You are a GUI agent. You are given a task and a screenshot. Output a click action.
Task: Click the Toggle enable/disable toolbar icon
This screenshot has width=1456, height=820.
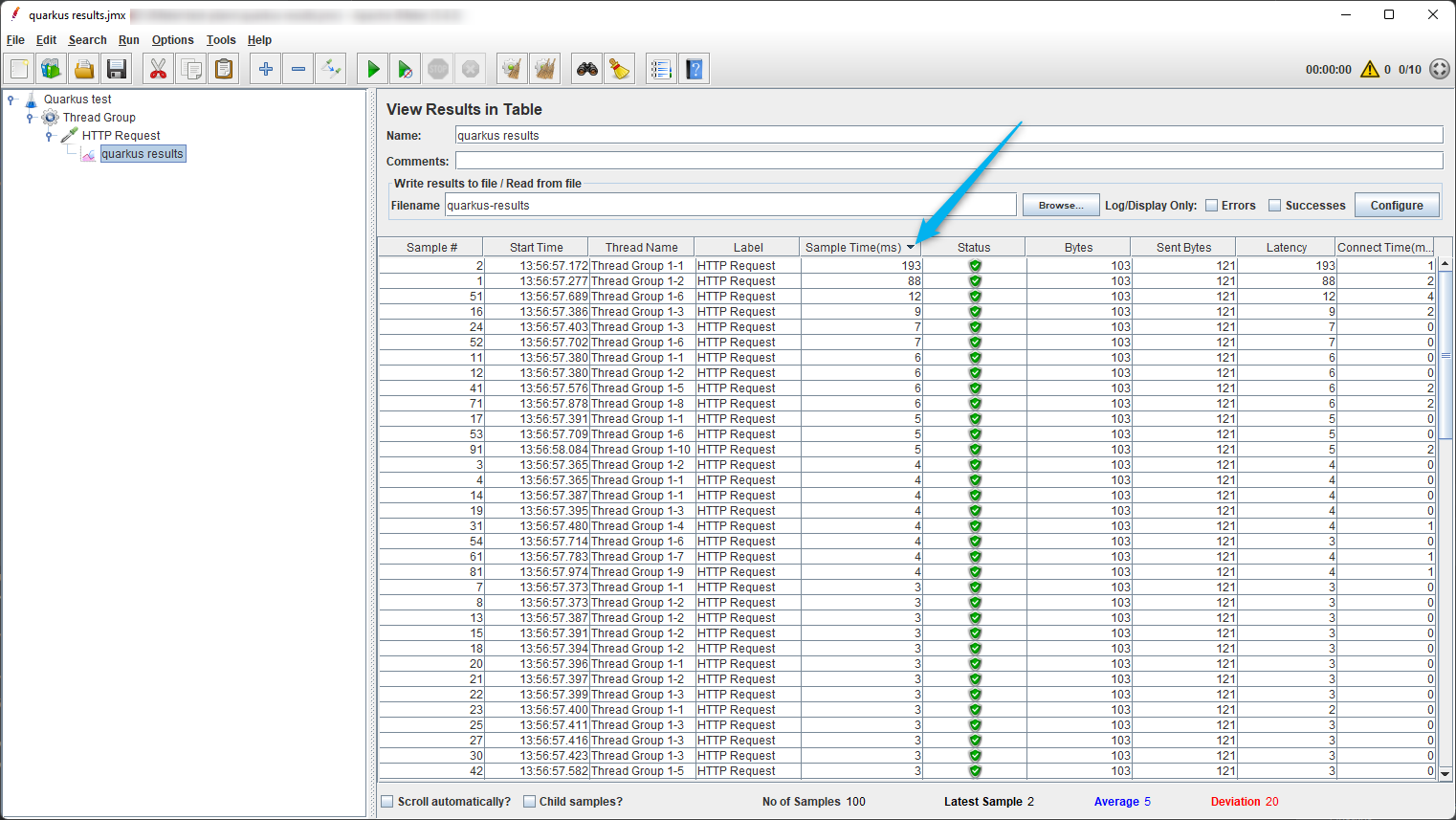pyautogui.click(x=331, y=69)
